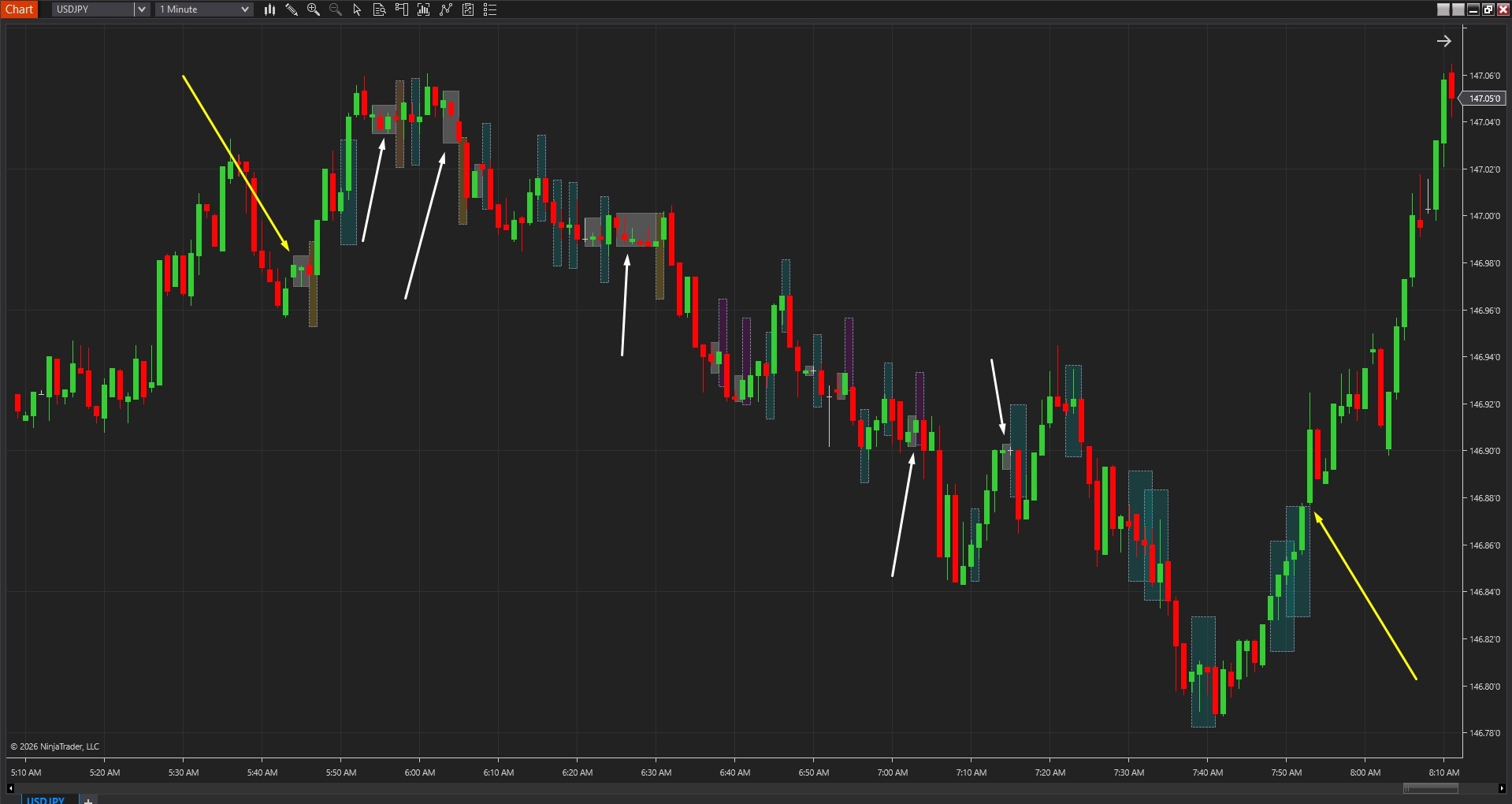Open the Indicators icon
The height and width of the screenshot is (804, 1512).
pyautogui.click(x=424, y=9)
